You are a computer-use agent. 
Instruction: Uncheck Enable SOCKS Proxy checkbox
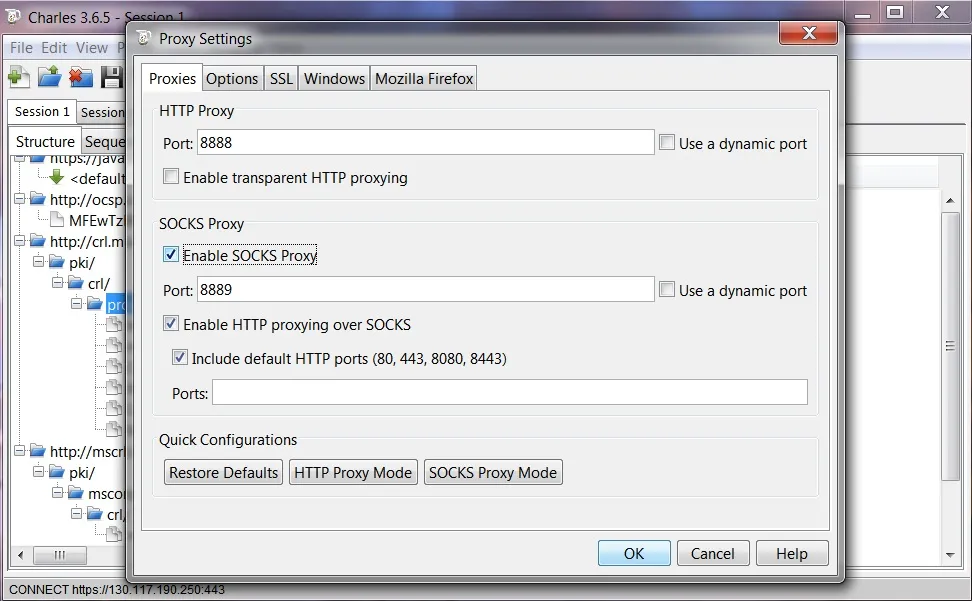pos(170,255)
